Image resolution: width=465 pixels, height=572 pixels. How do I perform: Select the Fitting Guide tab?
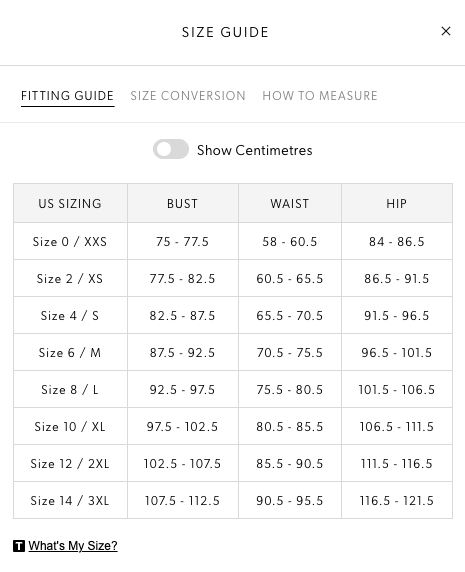(x=67, y=96)
